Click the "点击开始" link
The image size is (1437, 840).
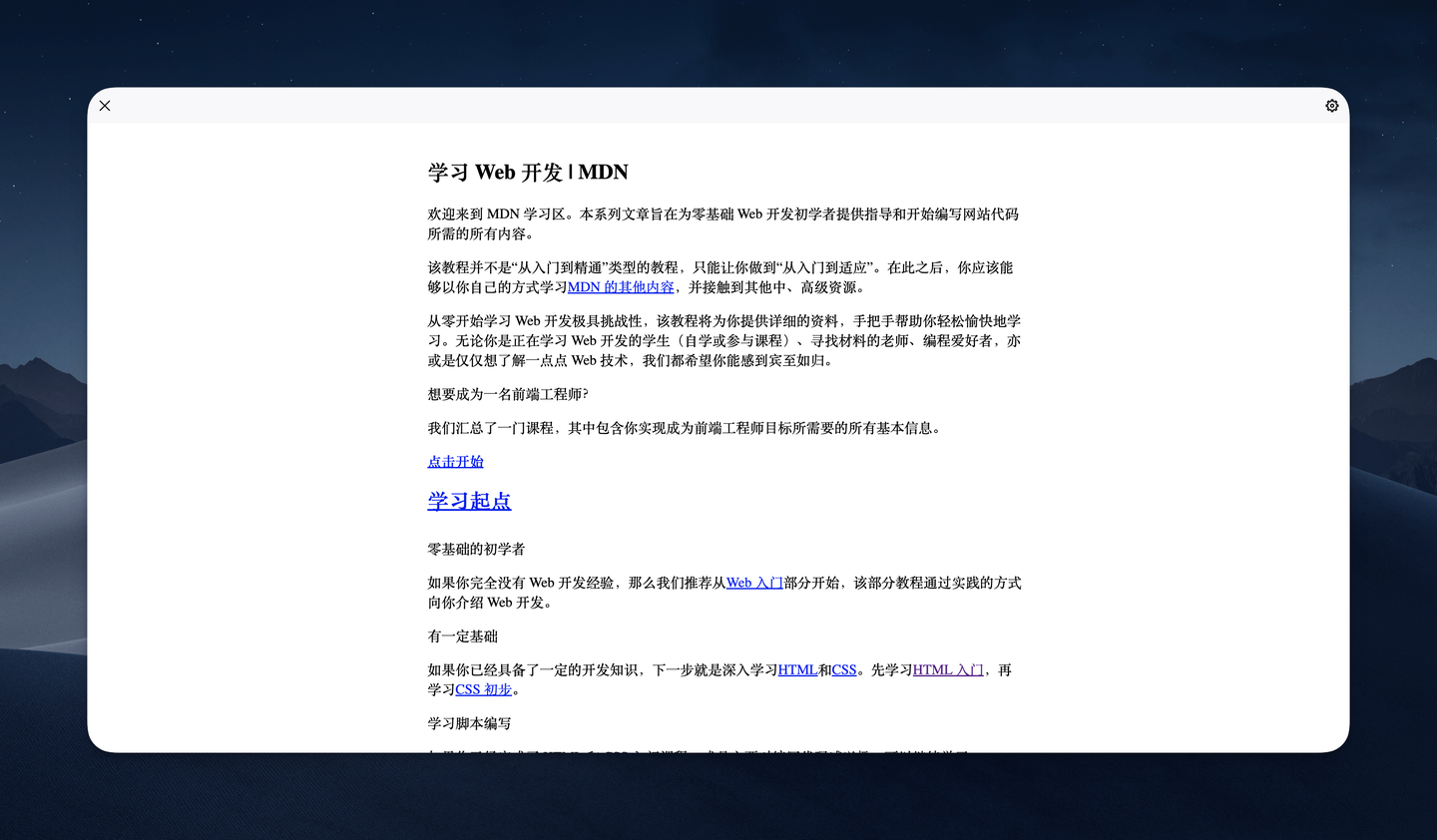click(x=455, y=461)
